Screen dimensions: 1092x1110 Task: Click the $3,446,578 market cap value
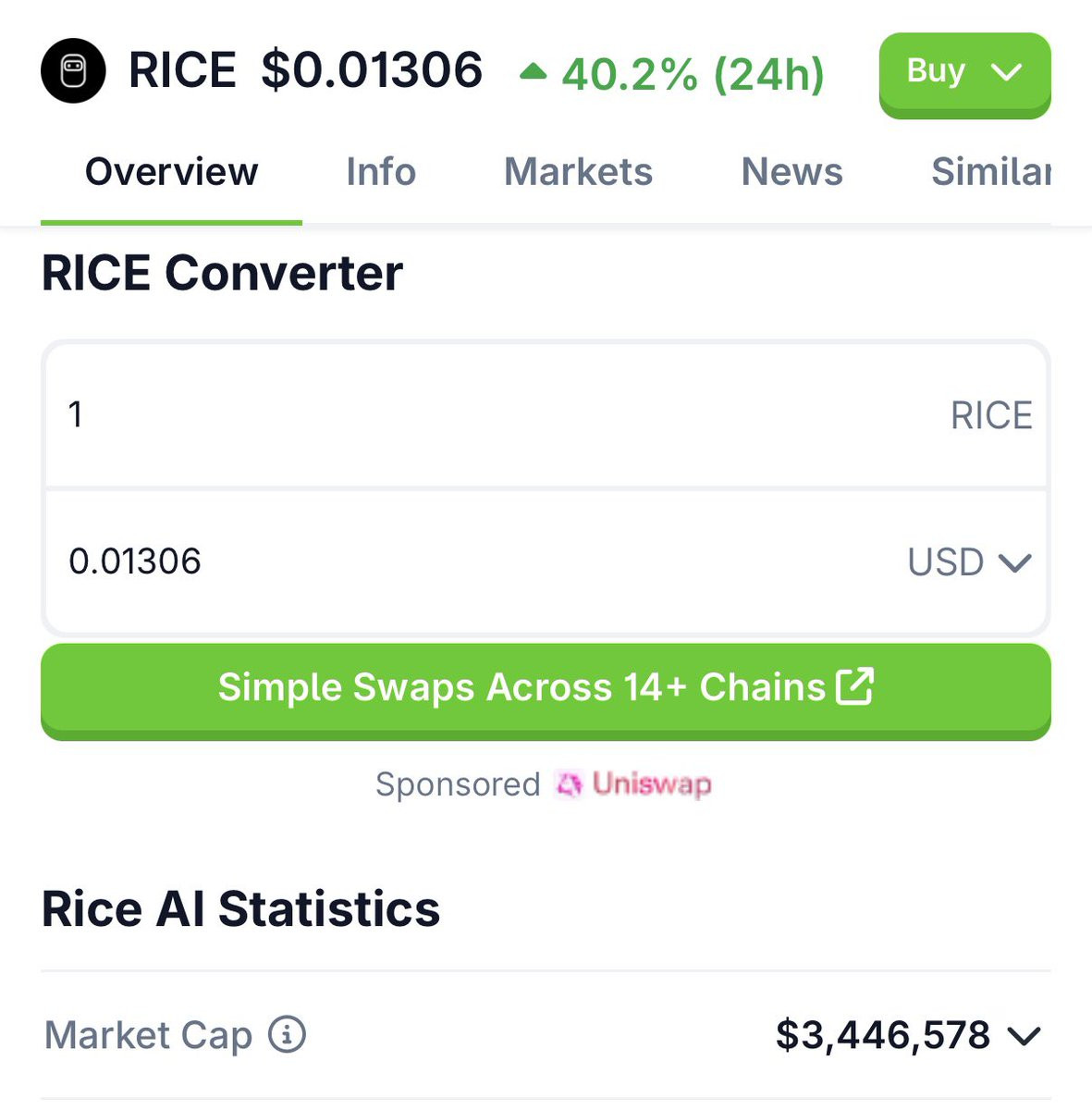882,1035
